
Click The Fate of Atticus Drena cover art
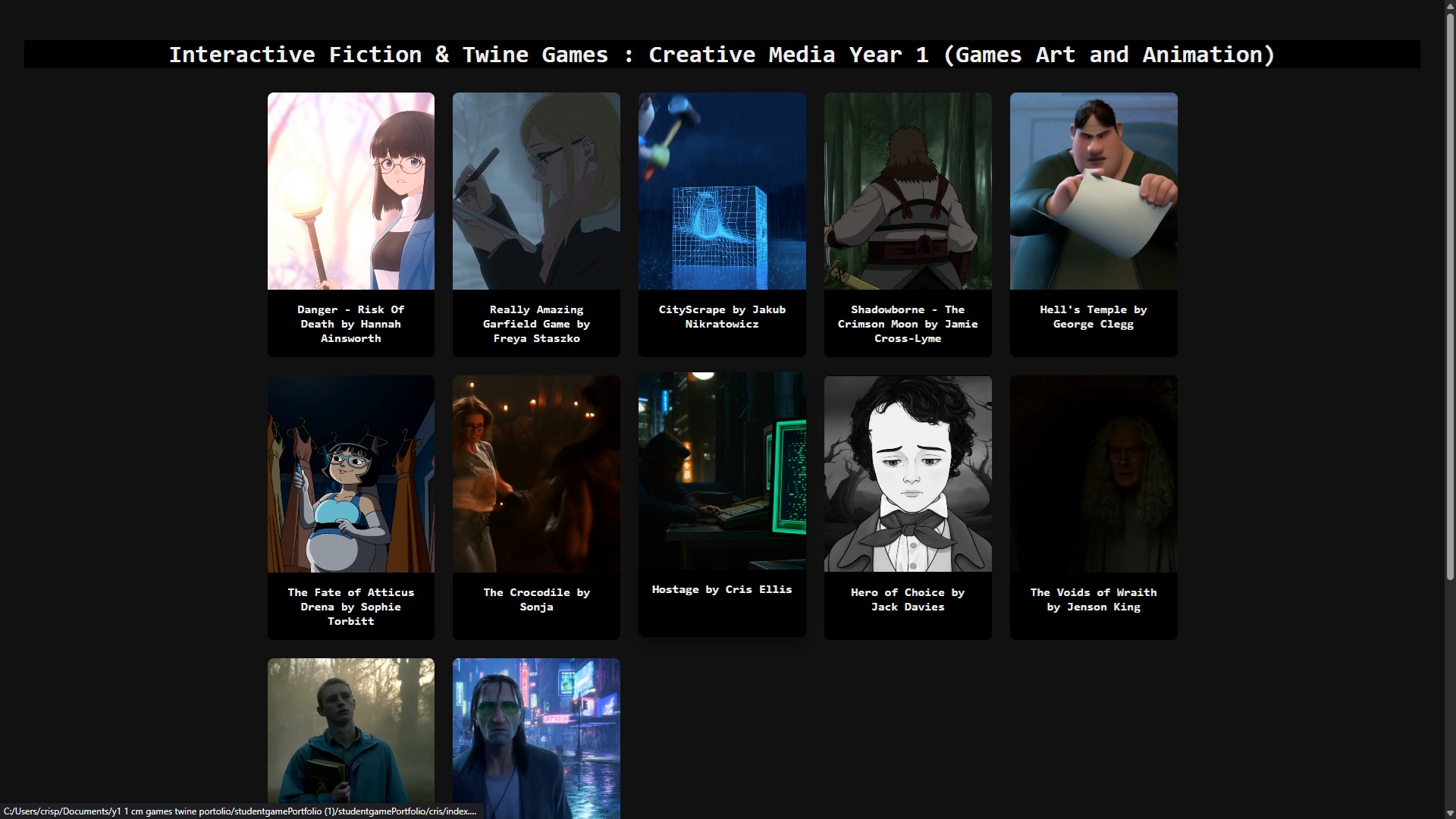(x=351, y=474)
